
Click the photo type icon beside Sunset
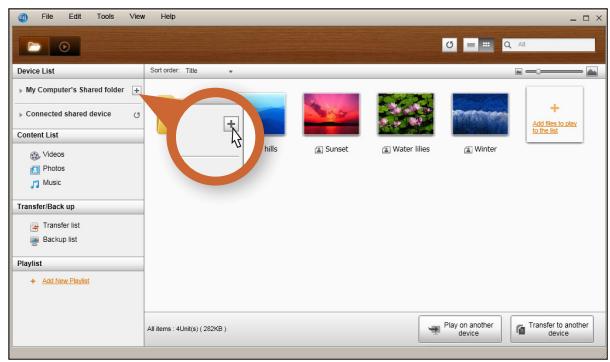(x=319, y=150)
